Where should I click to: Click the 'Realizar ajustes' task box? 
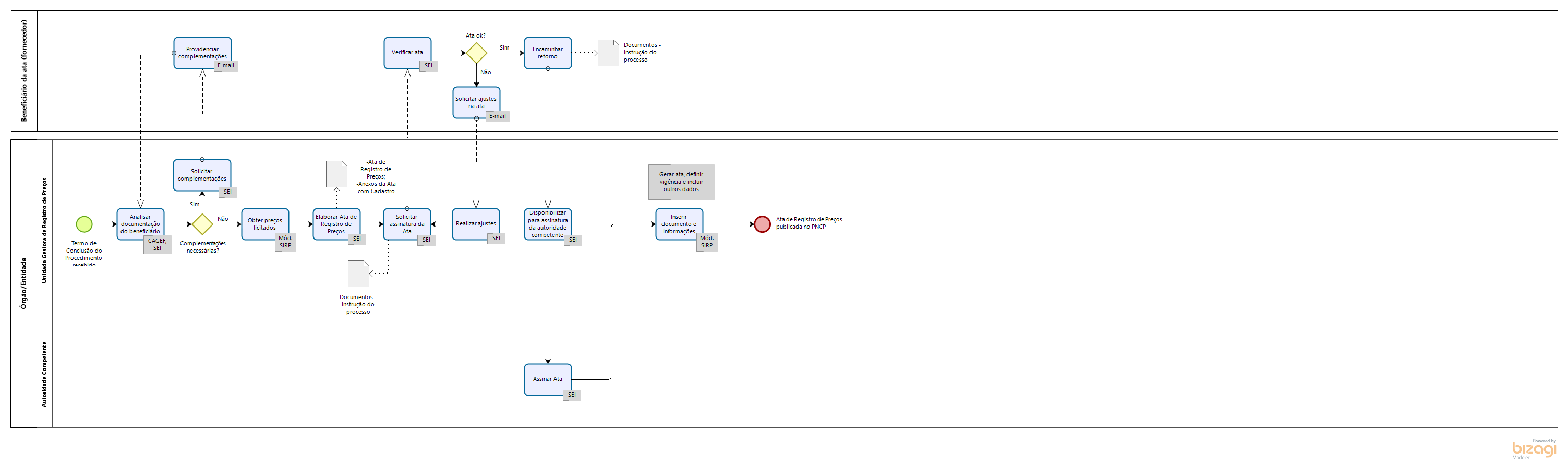click(475, 223)
